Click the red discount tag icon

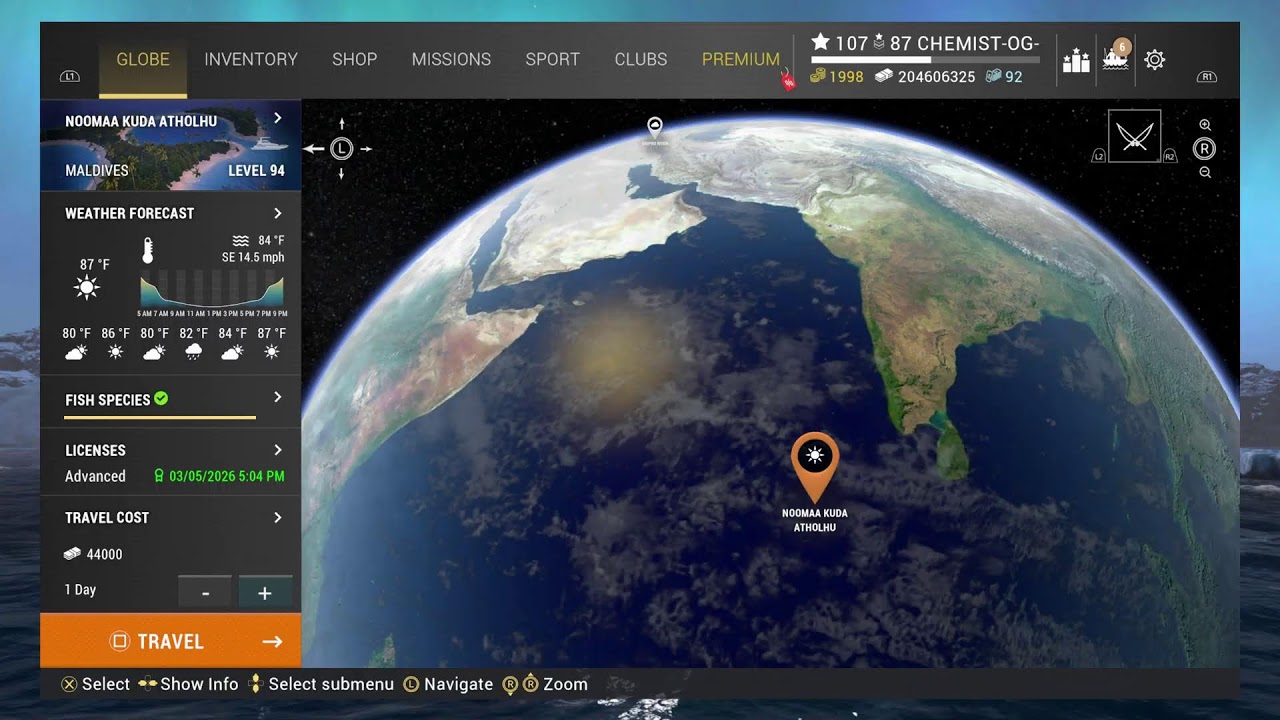tap(788, 81)
